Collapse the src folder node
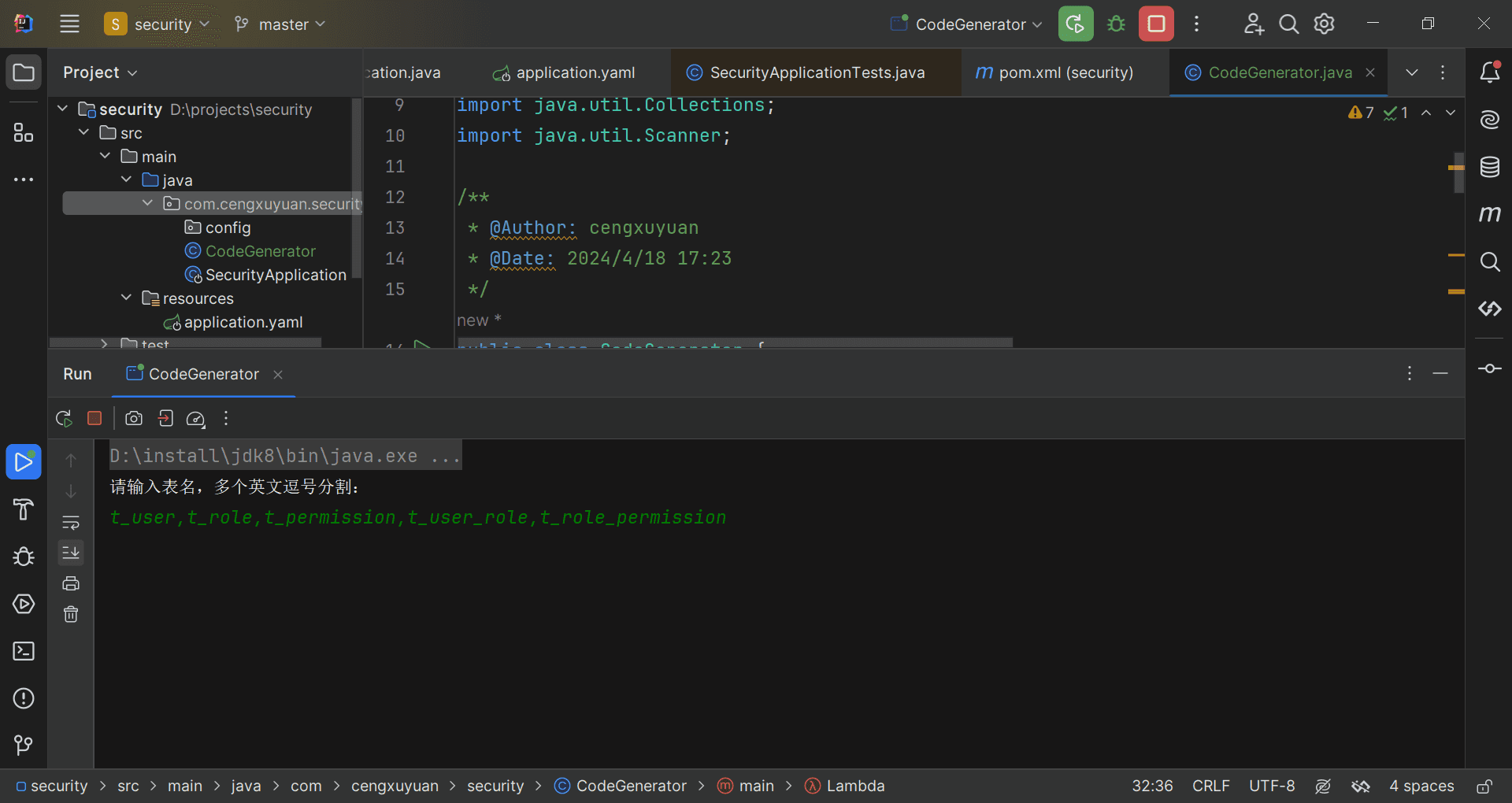This screenshot has height=803, width=1512. point(84,132)
